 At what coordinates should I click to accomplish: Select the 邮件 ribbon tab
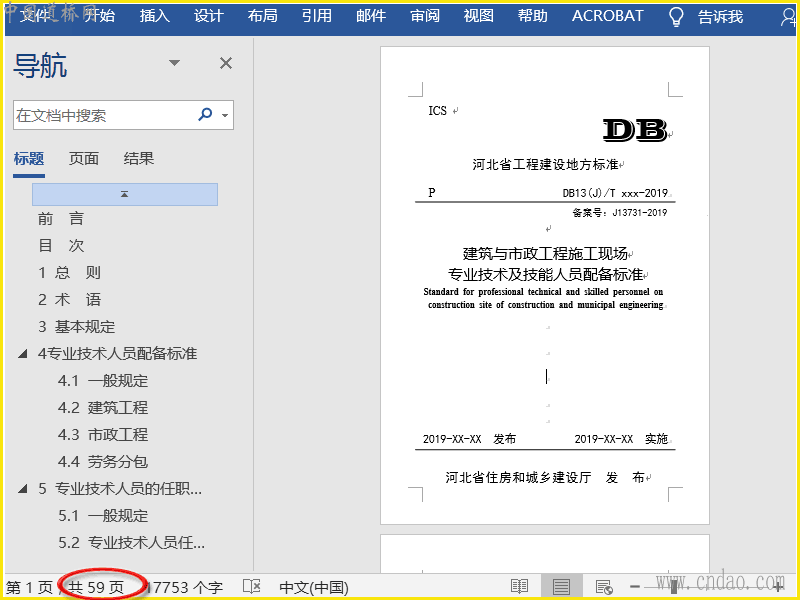pyautogui.click(x=371, y=16)
